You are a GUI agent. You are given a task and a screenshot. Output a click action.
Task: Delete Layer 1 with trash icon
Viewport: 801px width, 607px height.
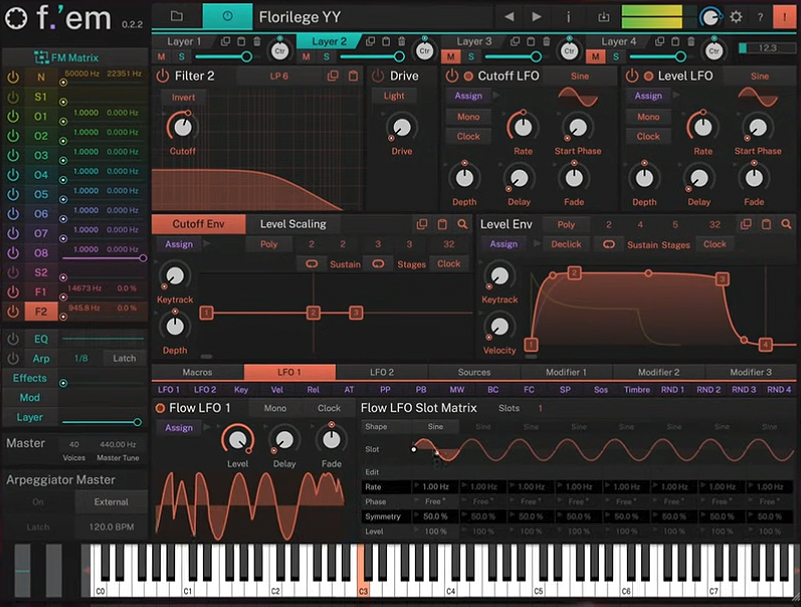coord(257,41)
